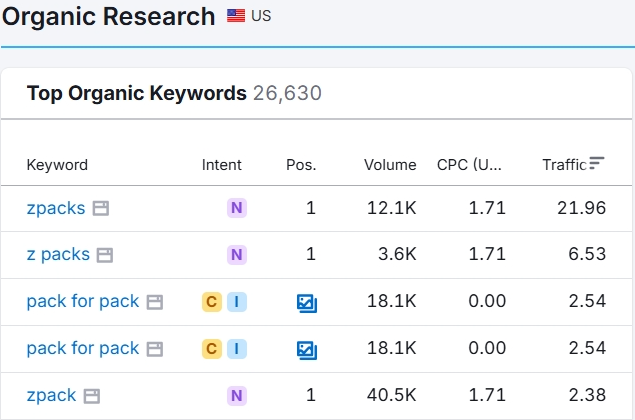Image resolution: width=635 pixels, height=420 pixels.
Task: Sort by the Volume column header
Action: click(x=390, y=165)
